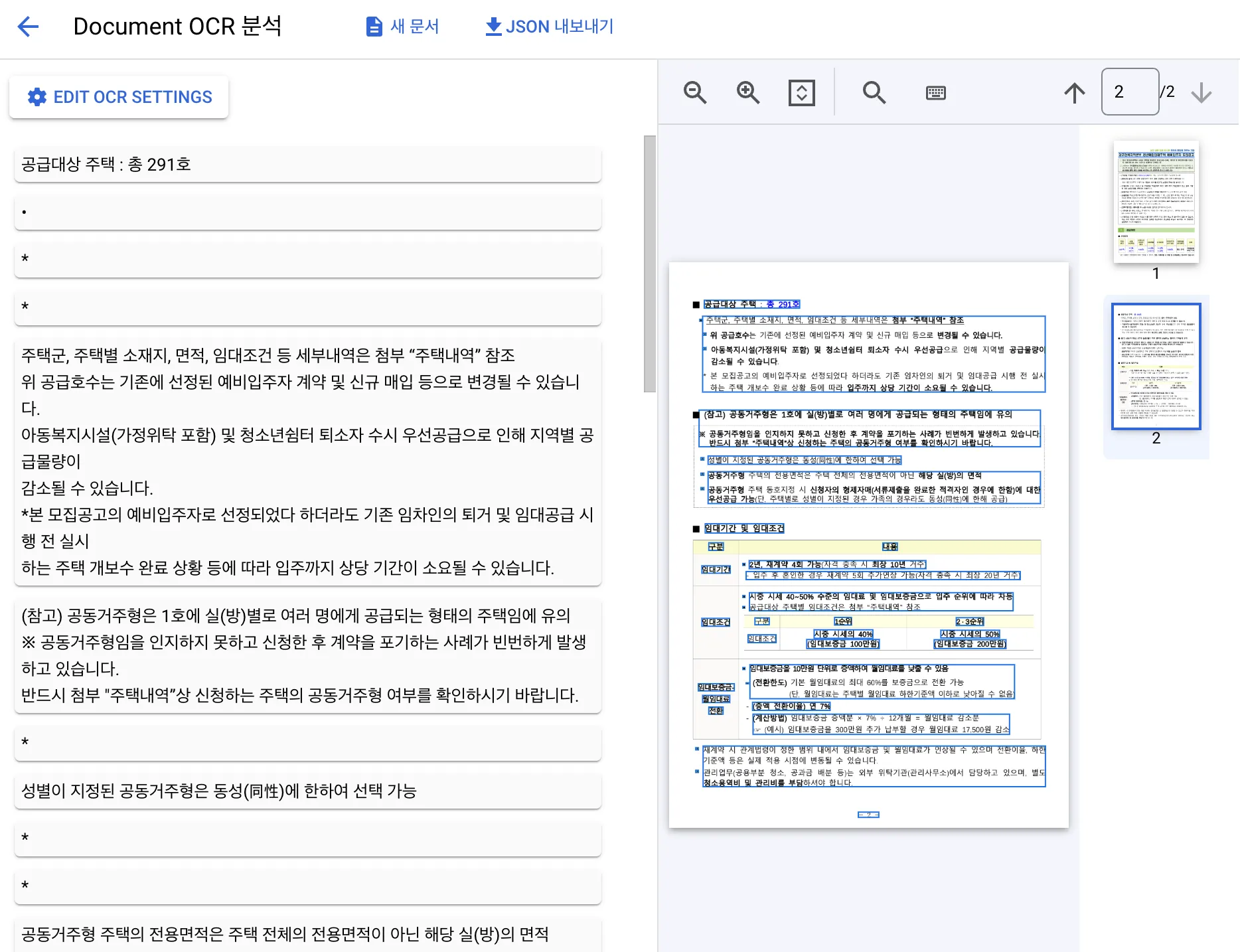The height and width of the screenshot is (952, 1240).
Task: Click the '임대기간 및 임대조건' heading in document
Action: point(744,528)
